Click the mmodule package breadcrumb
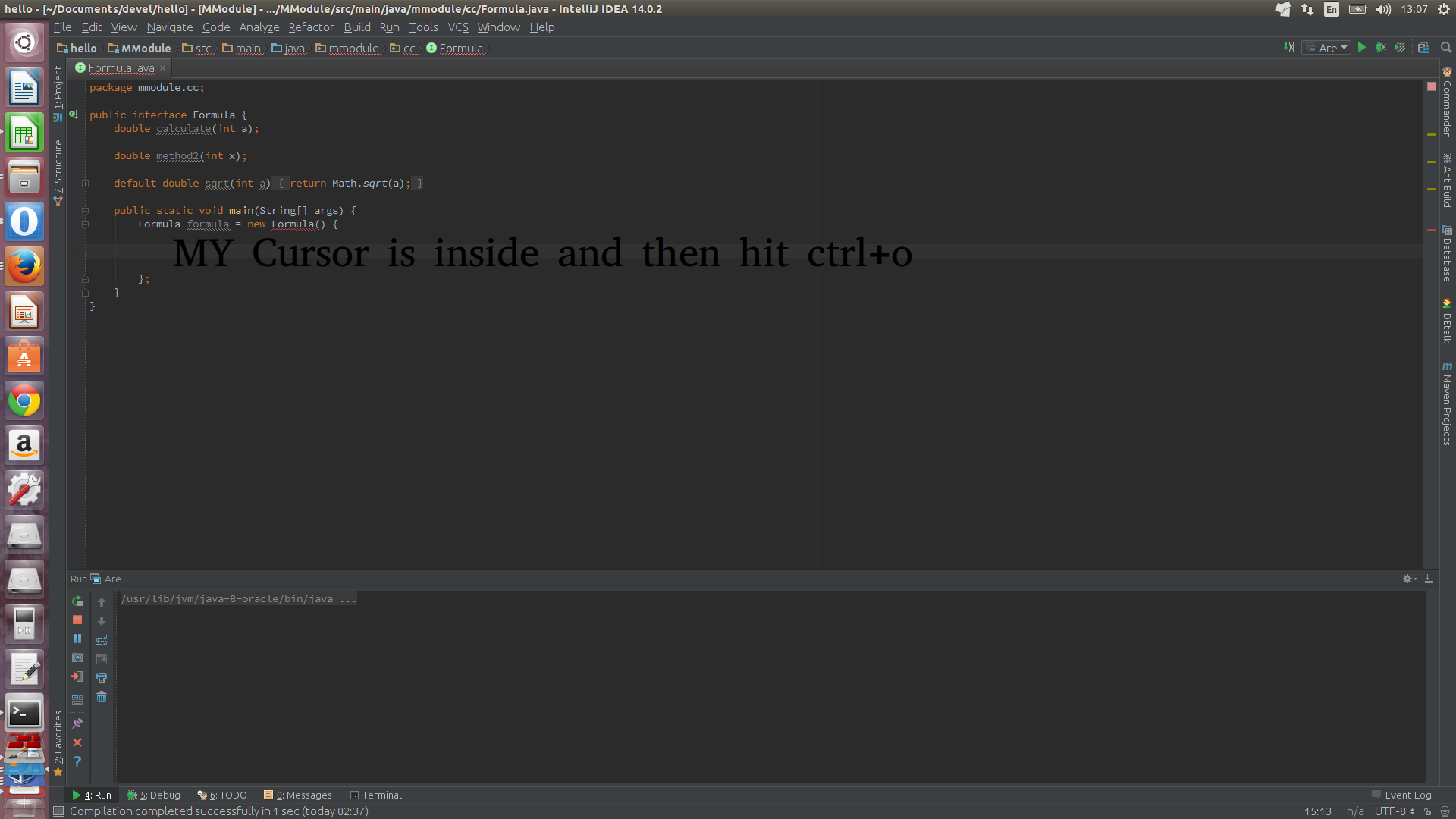Viewport: 1456px width, 819px height. point(347,49)
